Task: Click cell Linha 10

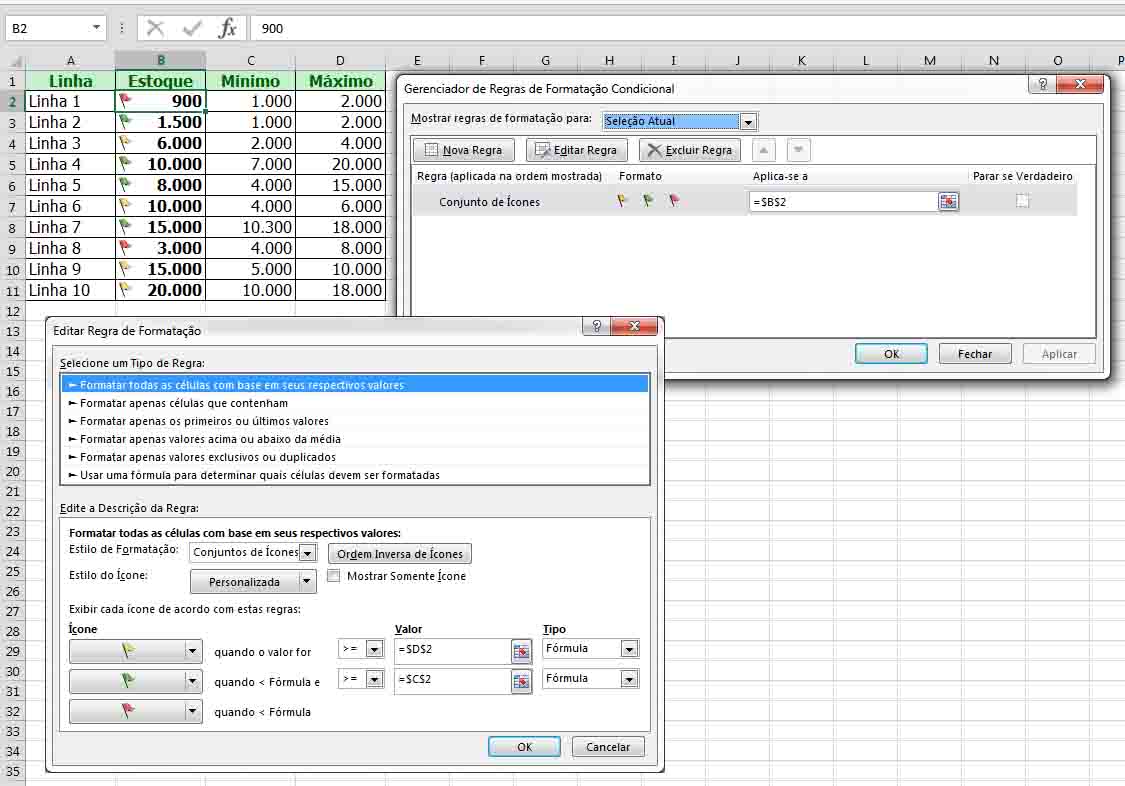Action: click(x=70, y=290)
